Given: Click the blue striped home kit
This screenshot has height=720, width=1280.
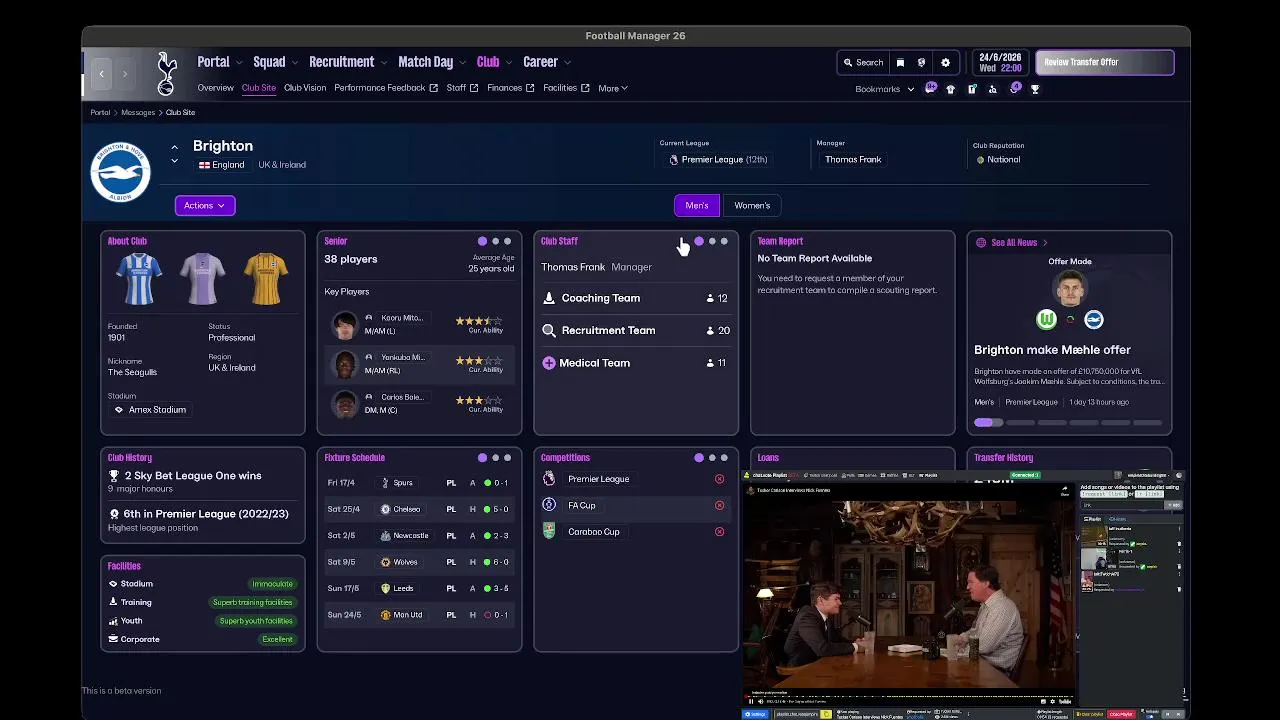Looking at the screenshot, I should [139, 278].
